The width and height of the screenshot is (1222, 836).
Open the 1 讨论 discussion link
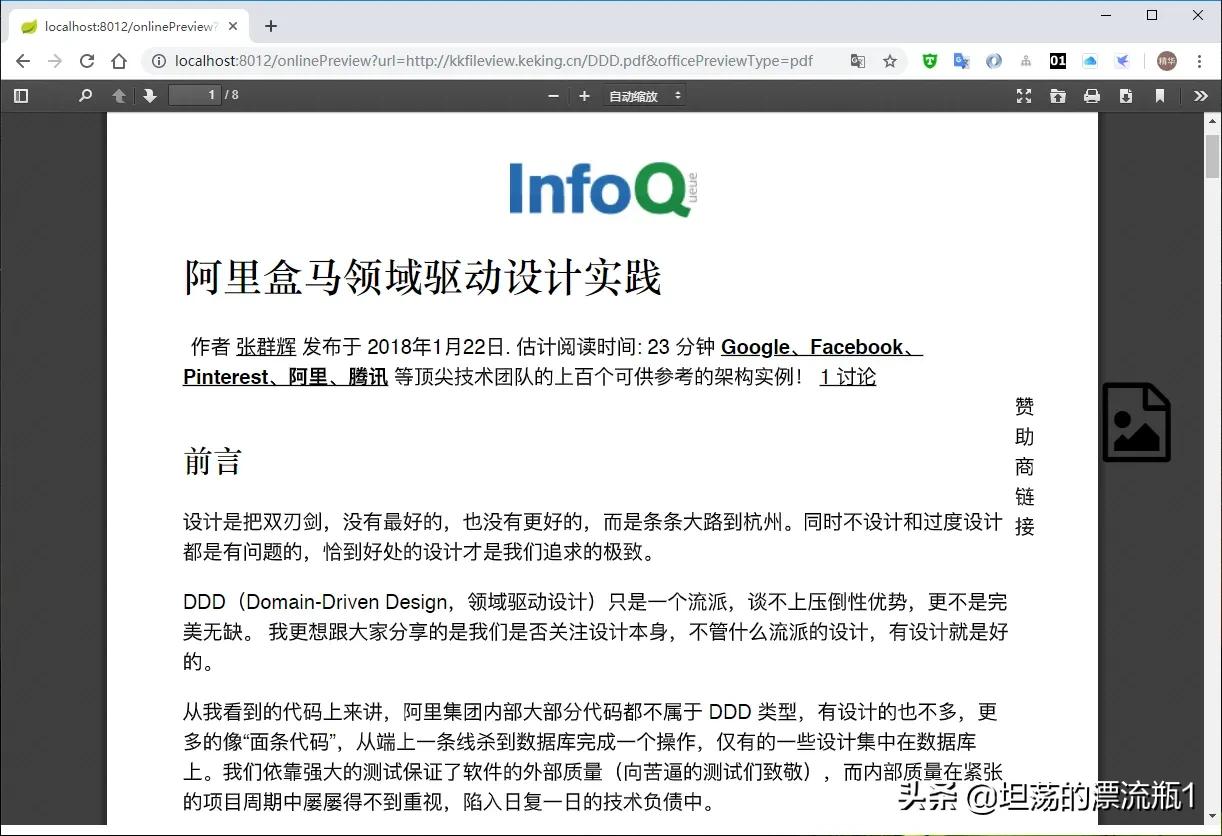tap(846, 377)
